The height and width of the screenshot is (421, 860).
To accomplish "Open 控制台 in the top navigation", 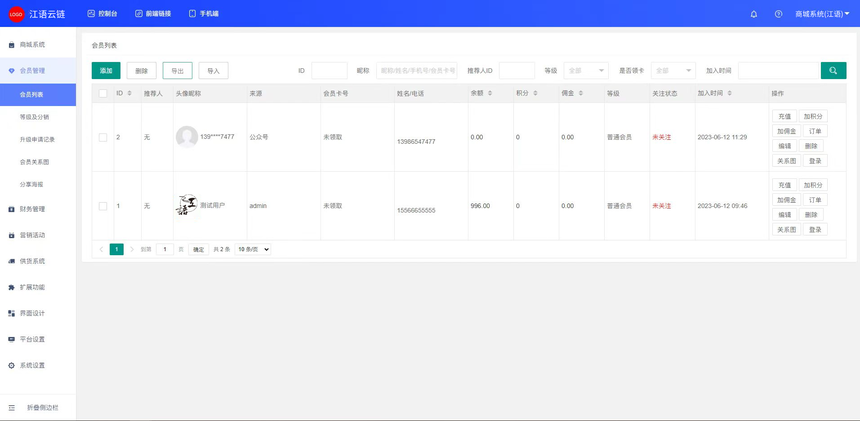I will pos(102,14).
